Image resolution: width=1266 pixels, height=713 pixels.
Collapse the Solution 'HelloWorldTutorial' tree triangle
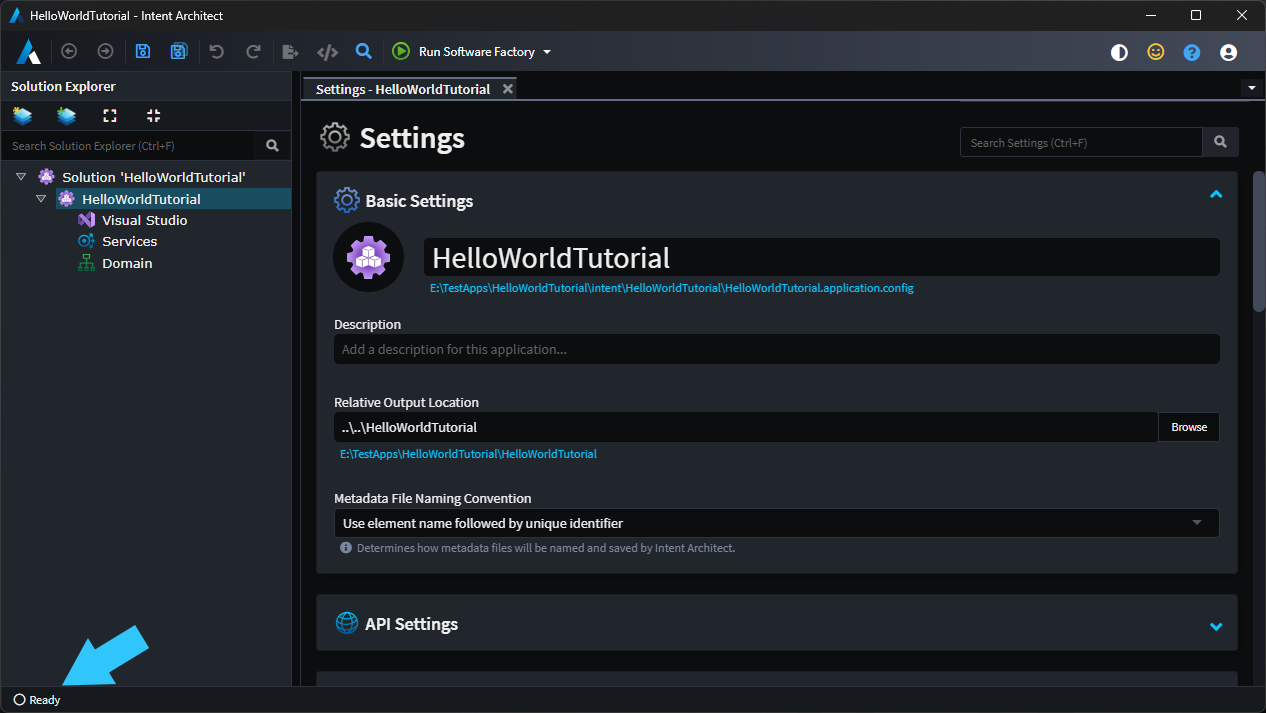21,177
